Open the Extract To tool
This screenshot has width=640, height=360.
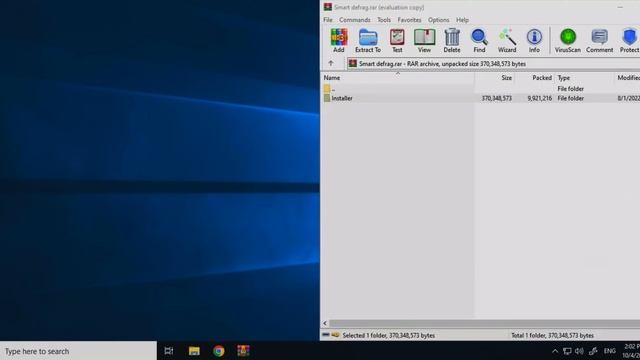point(368,41)
